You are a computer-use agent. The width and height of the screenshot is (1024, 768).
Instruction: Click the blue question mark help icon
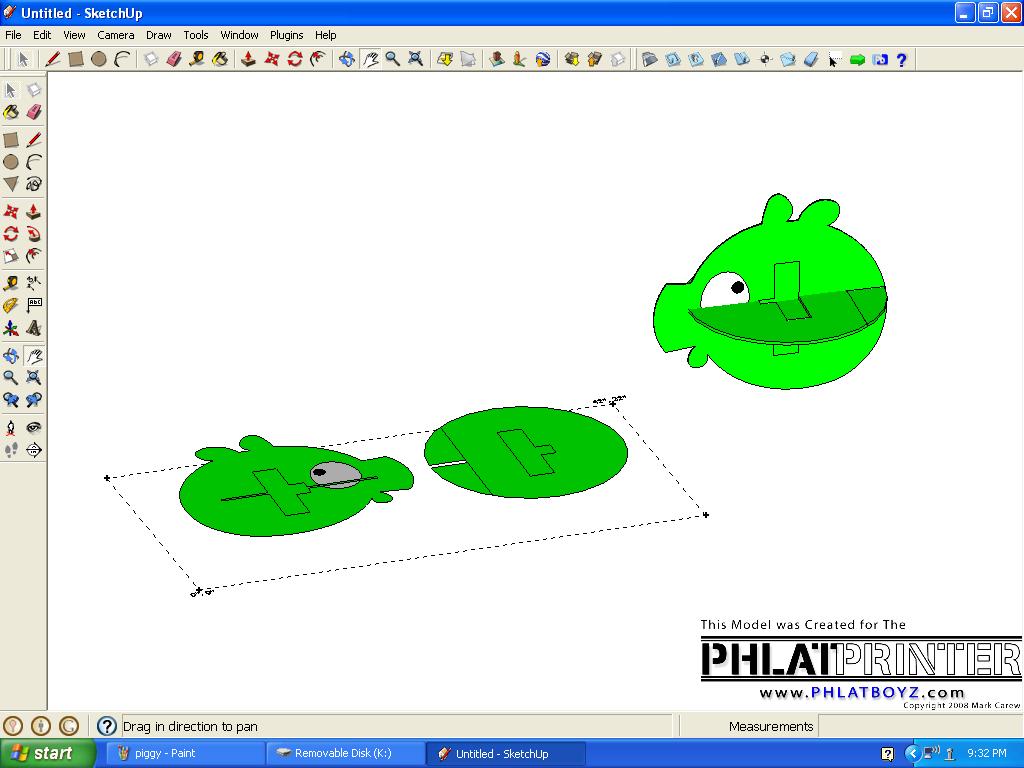click(x=901, y=60)
